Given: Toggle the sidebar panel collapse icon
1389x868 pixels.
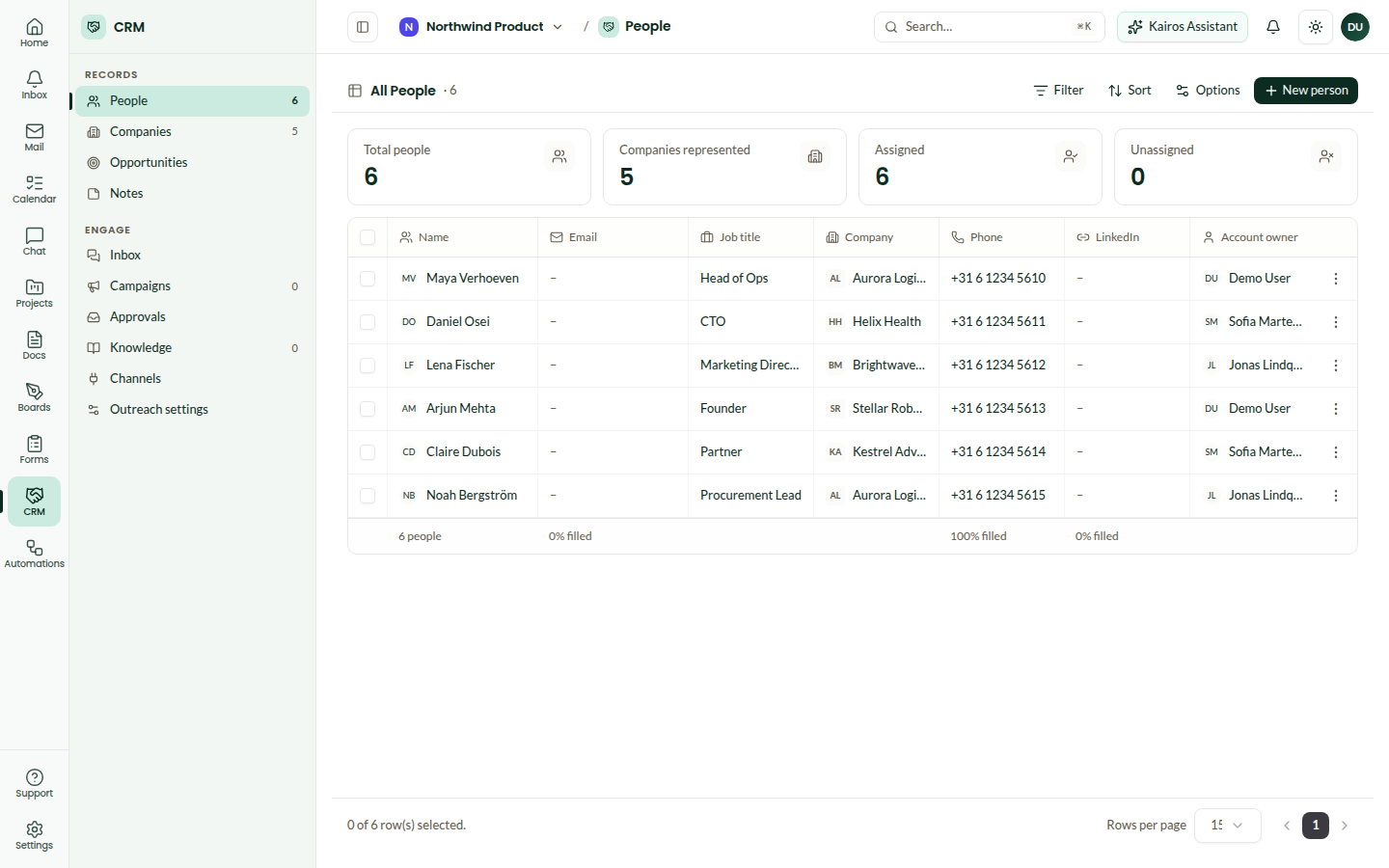Looking at the screenshot, I should pyautogui.click(x=363, y=27).
